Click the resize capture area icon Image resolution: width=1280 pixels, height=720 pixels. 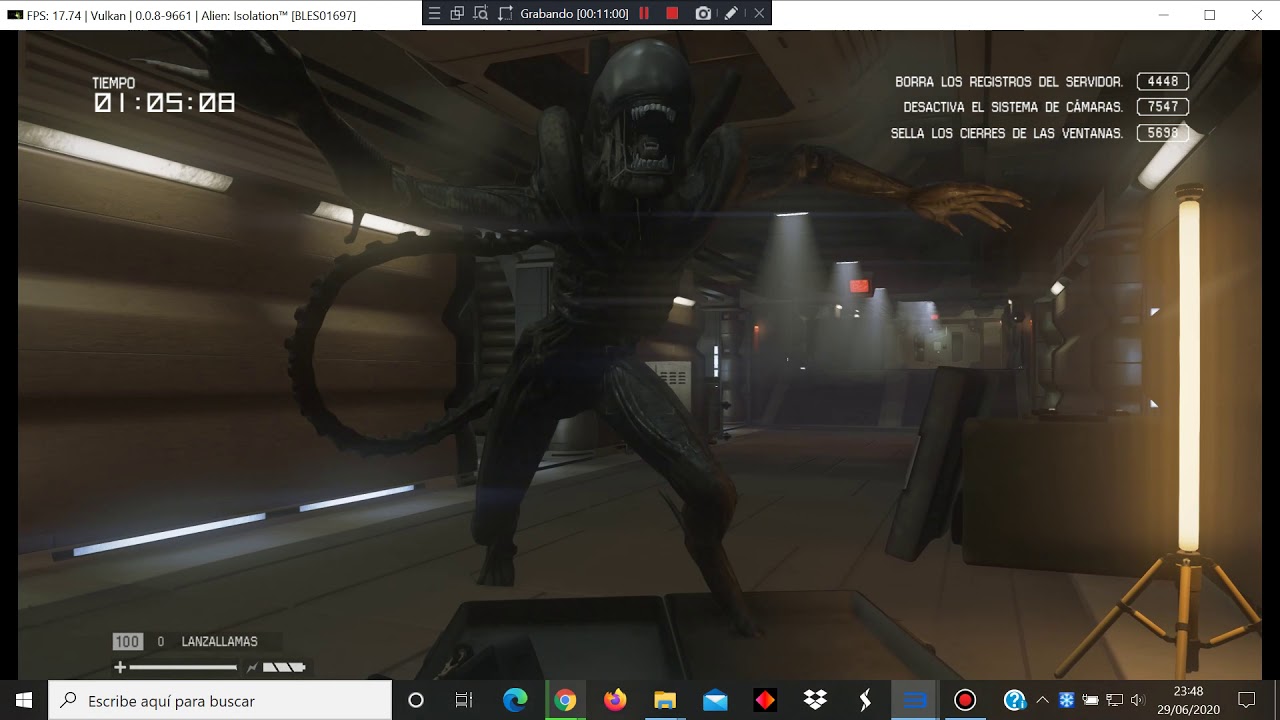(x=505, y=14)
